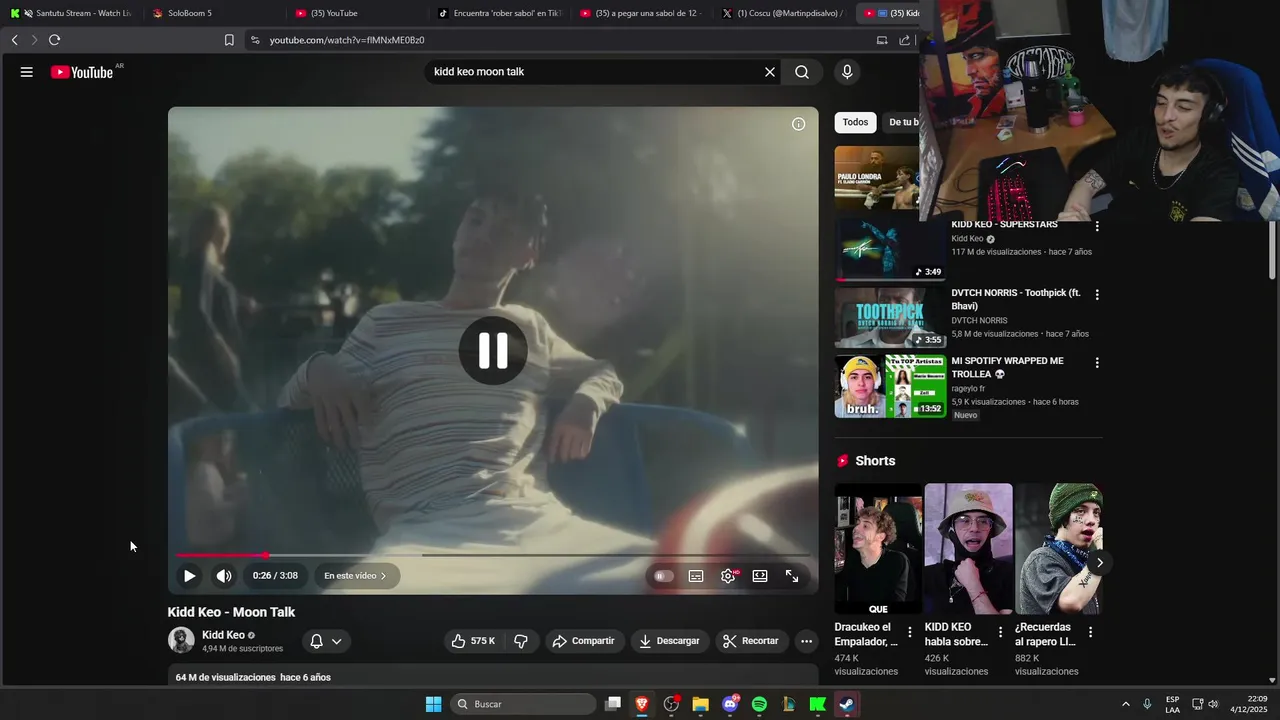Click the large pause overlay on video
Screen dimensions: 1280x720
(493, 350)
